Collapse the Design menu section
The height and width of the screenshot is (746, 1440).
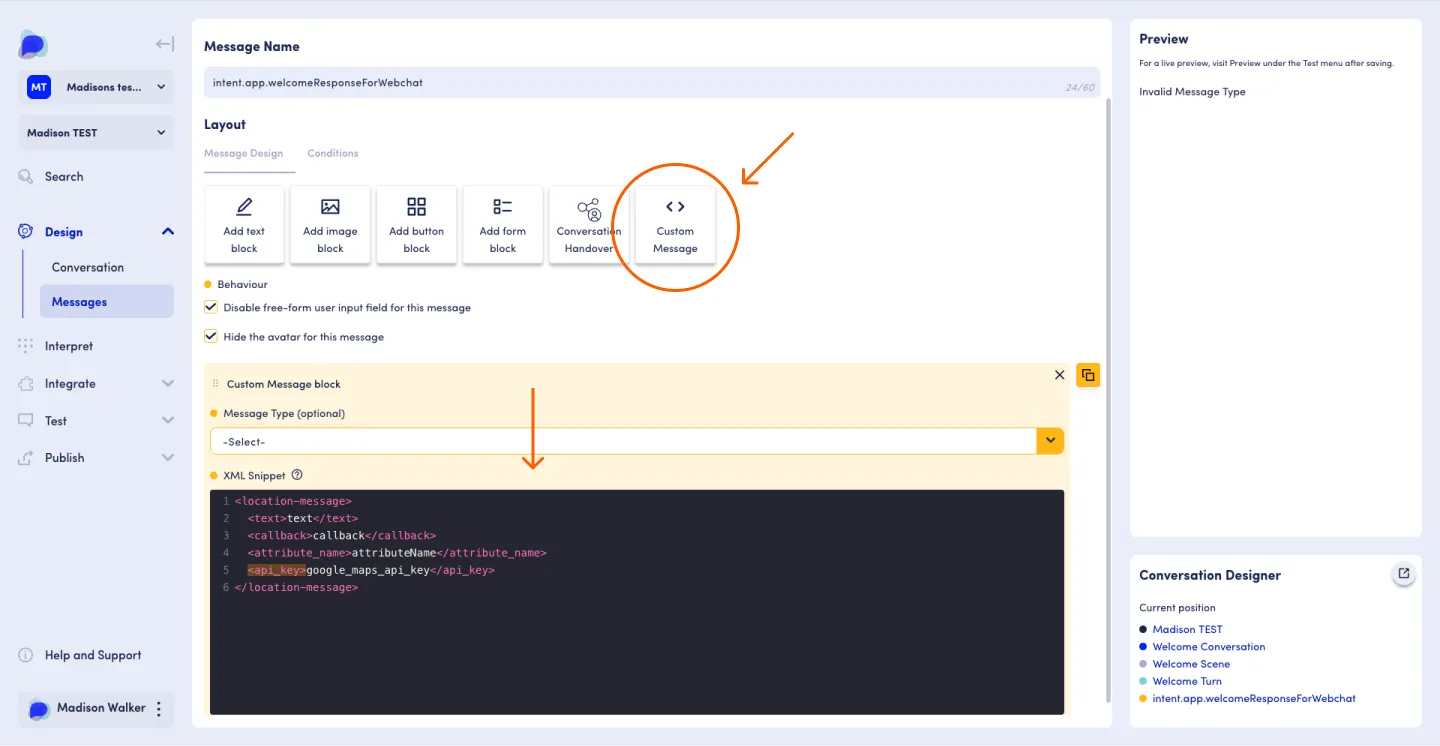168,231
